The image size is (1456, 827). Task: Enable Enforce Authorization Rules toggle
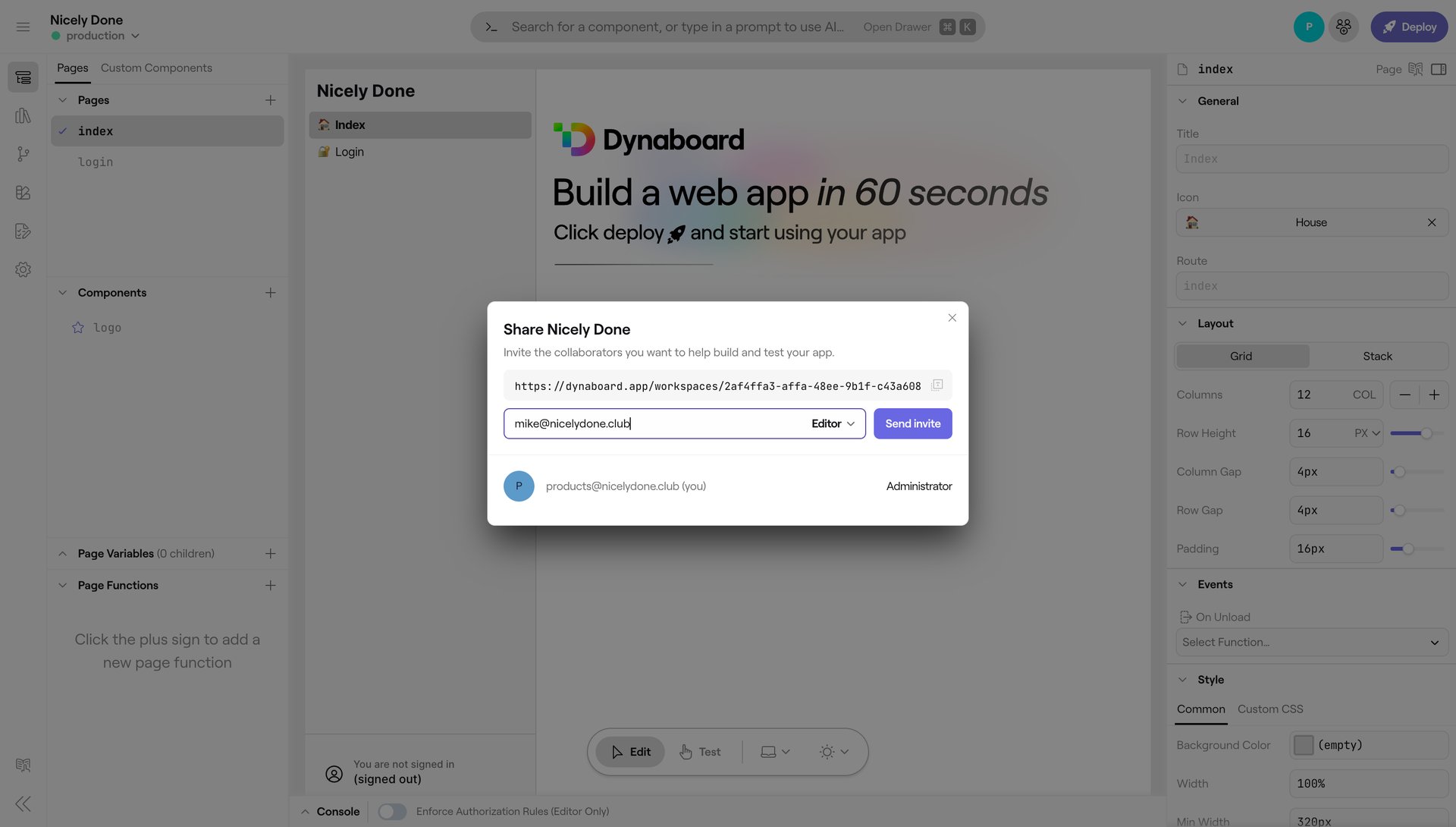pos(392,811)
